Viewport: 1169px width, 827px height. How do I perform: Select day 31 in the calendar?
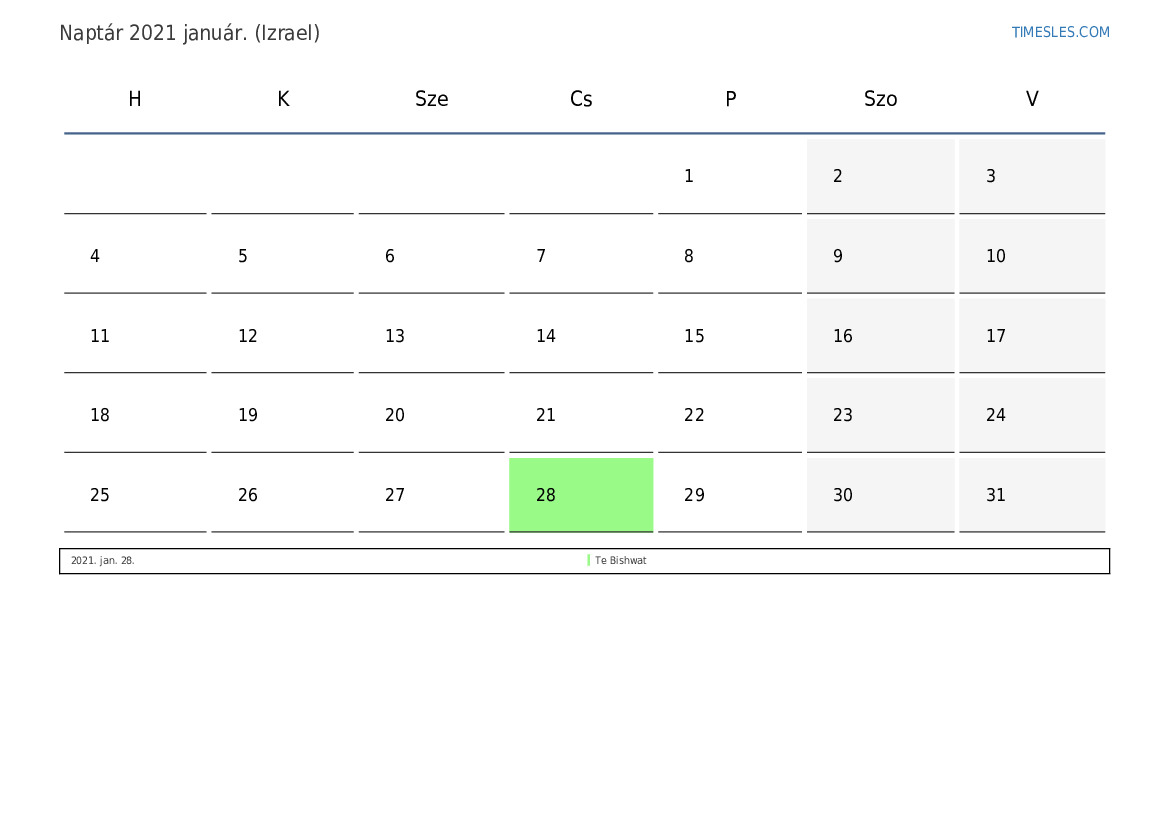1032,494
